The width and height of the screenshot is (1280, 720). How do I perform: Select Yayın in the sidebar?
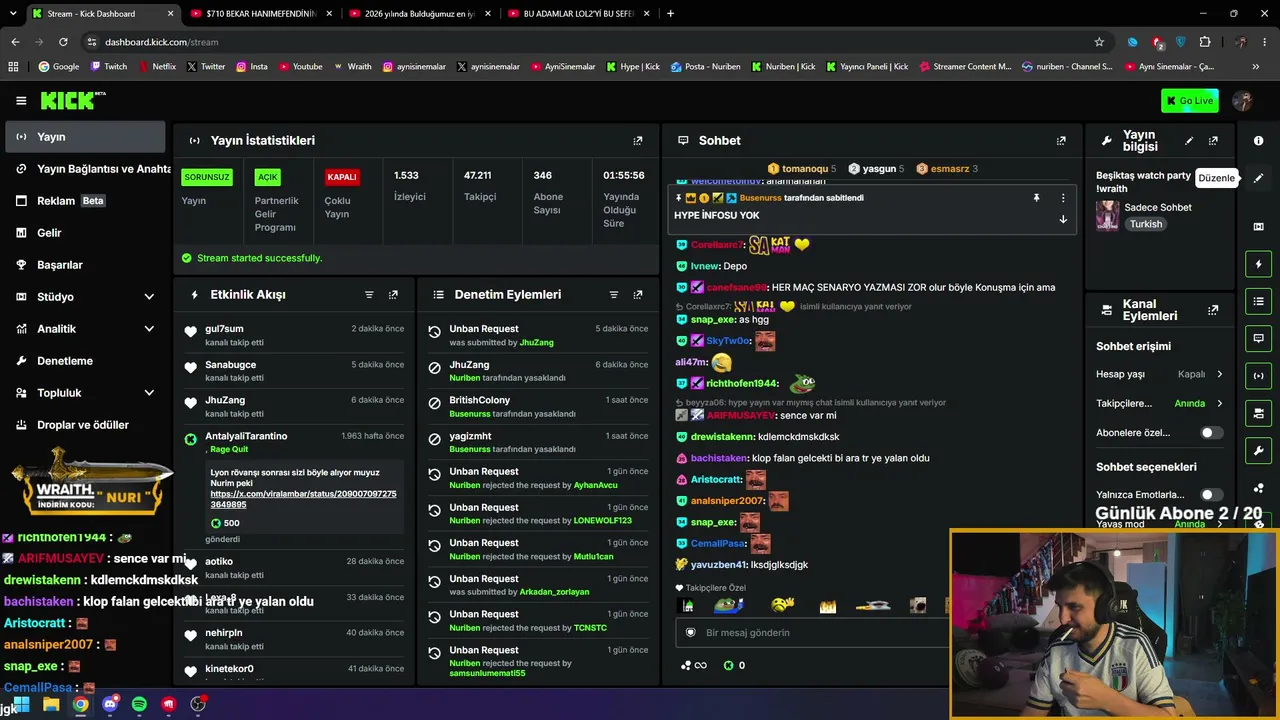pyautogui.click(x=85, y=137)
